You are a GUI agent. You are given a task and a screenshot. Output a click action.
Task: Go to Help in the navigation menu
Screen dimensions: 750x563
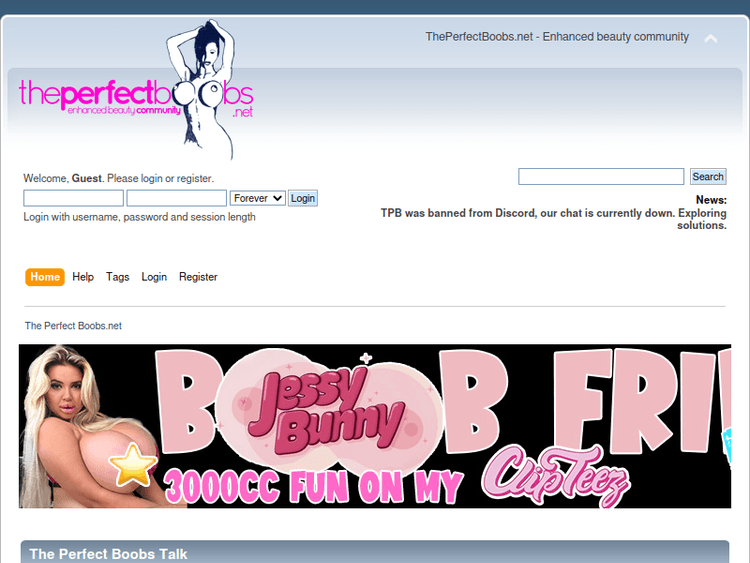tap(83, 277)
